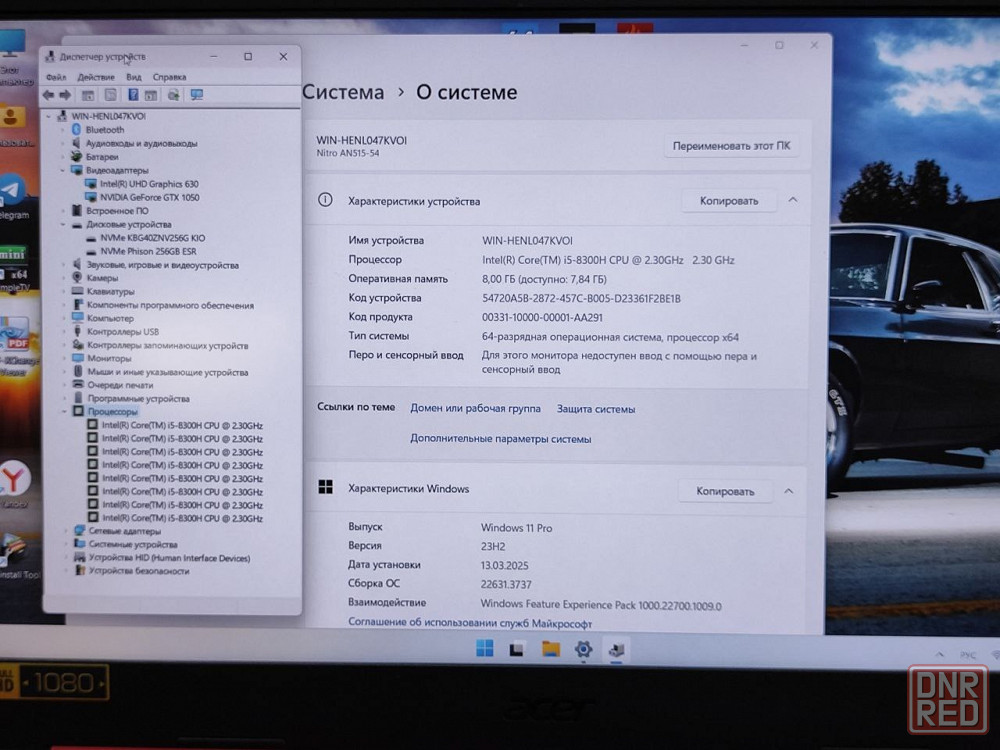The width and height of the screenshot is (1000, 750).
Task: Select NVIDIA GeForce GTX 1050 device
Action: click(150, 197)
